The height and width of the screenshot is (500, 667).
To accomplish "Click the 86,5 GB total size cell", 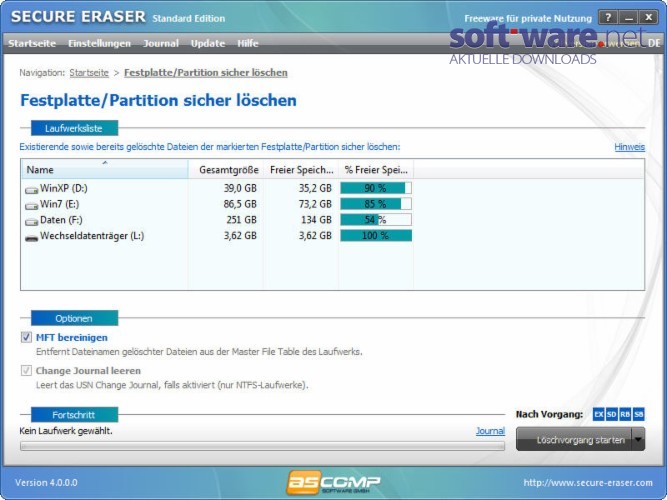I will tap(240, 204).
